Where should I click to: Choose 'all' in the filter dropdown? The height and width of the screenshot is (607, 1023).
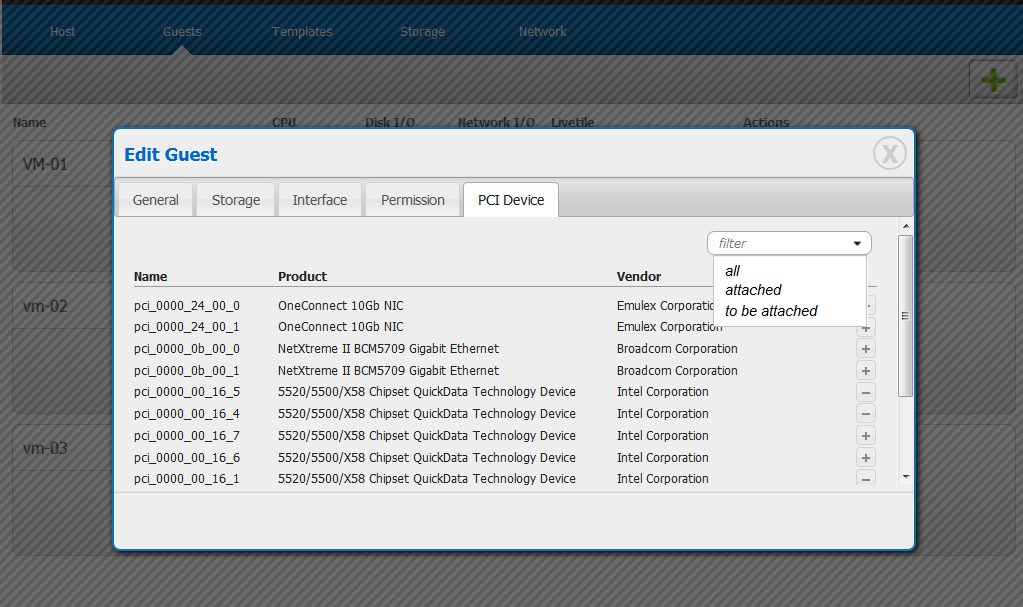(x=733, y=271)
